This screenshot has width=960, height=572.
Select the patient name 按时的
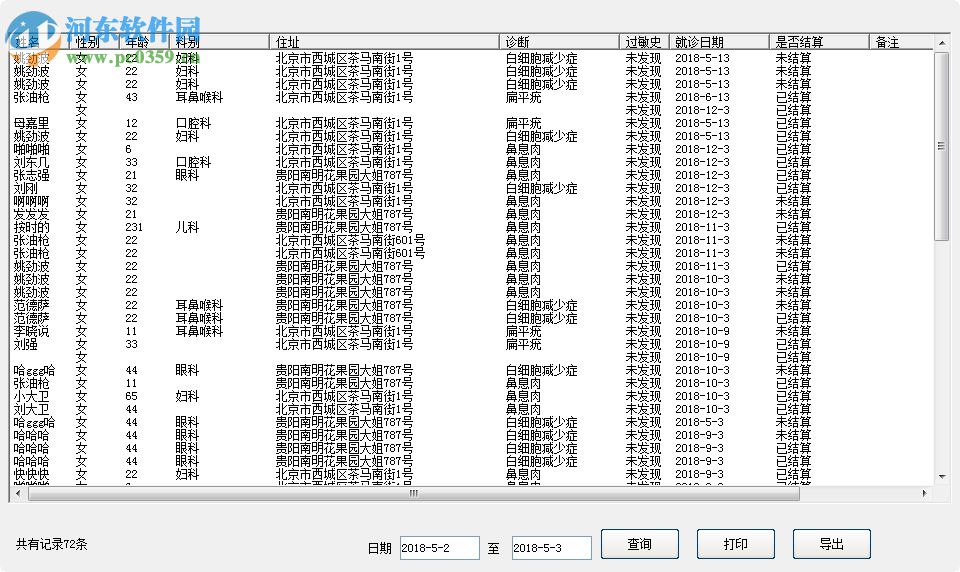point(31,227)
